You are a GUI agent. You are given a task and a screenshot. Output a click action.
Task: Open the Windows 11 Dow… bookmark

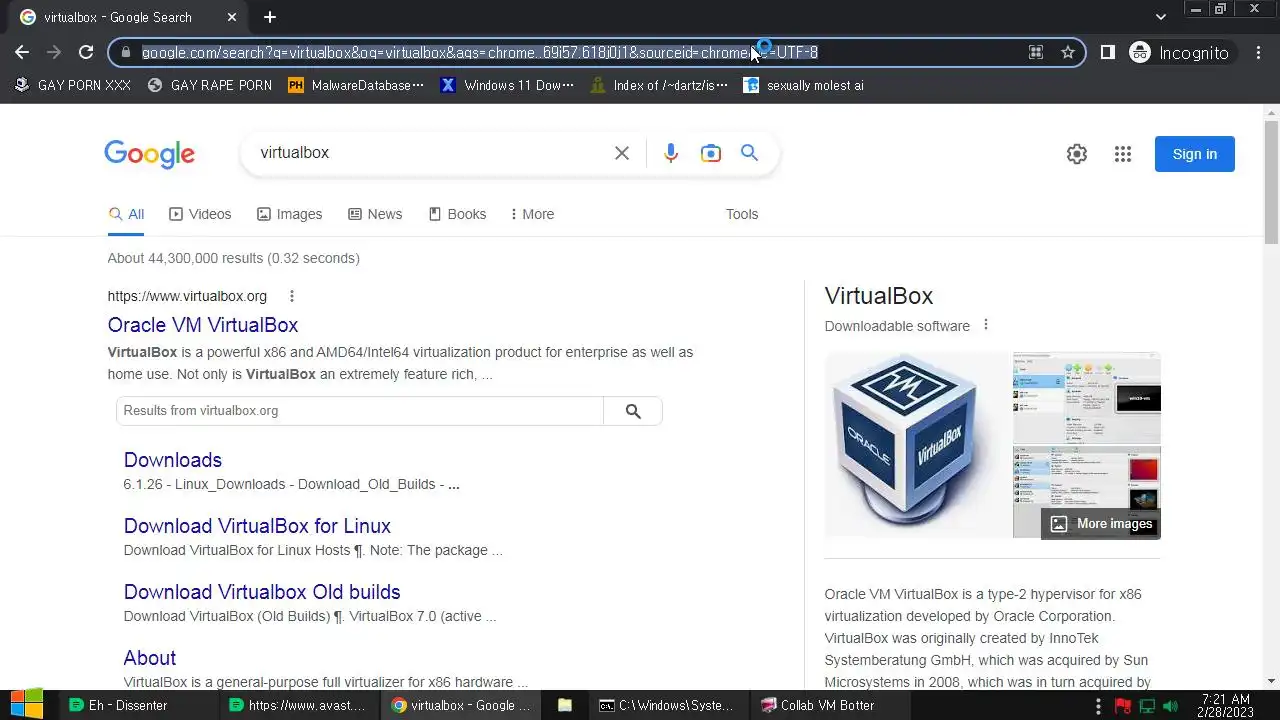[508, 85]
